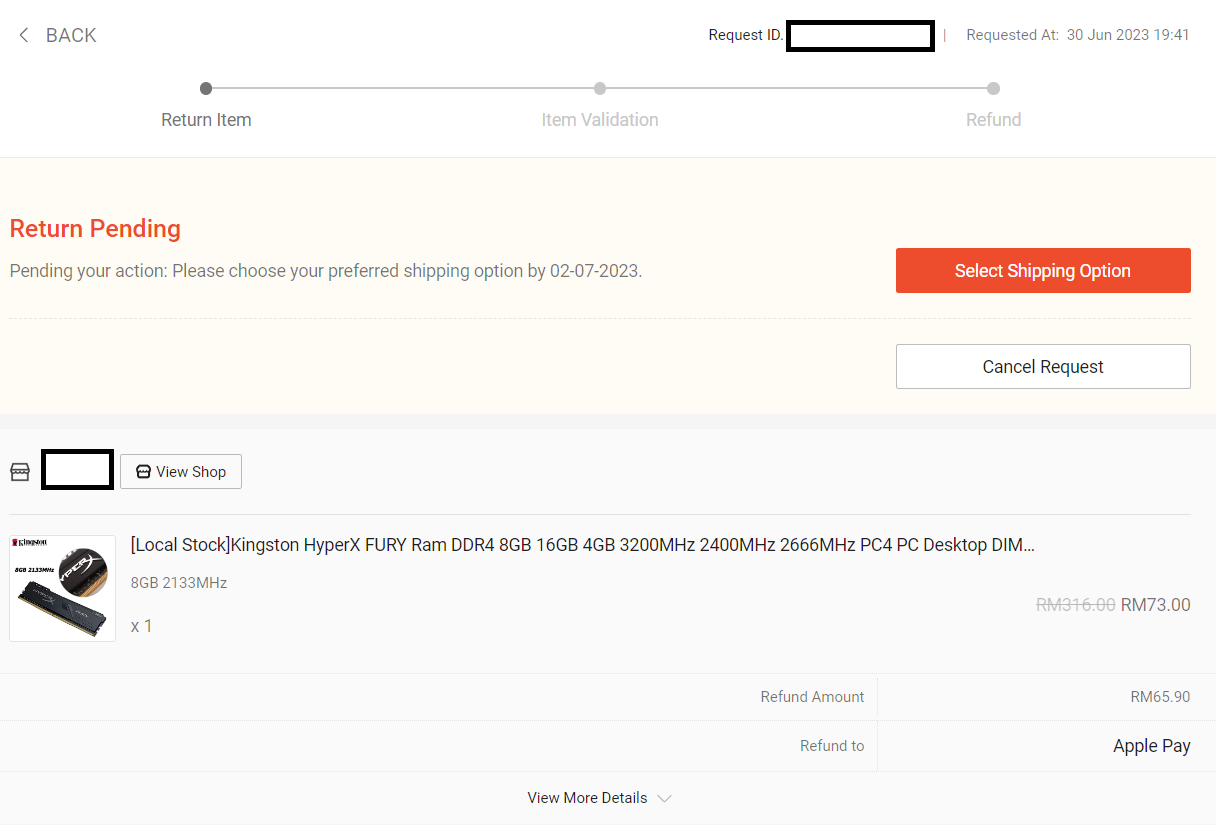Click the Return Item step dot

click(206, 88)
